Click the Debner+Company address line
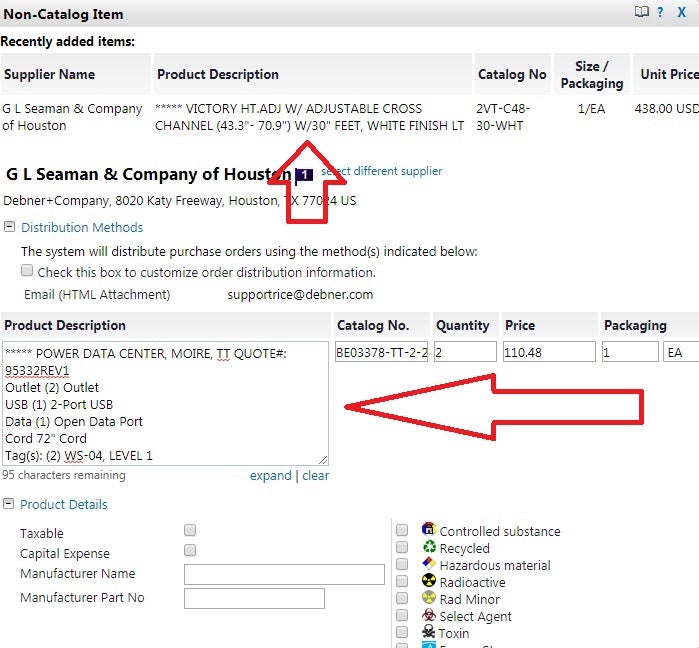This screenshot has height=648, width=699. click(x=180, y=201)
